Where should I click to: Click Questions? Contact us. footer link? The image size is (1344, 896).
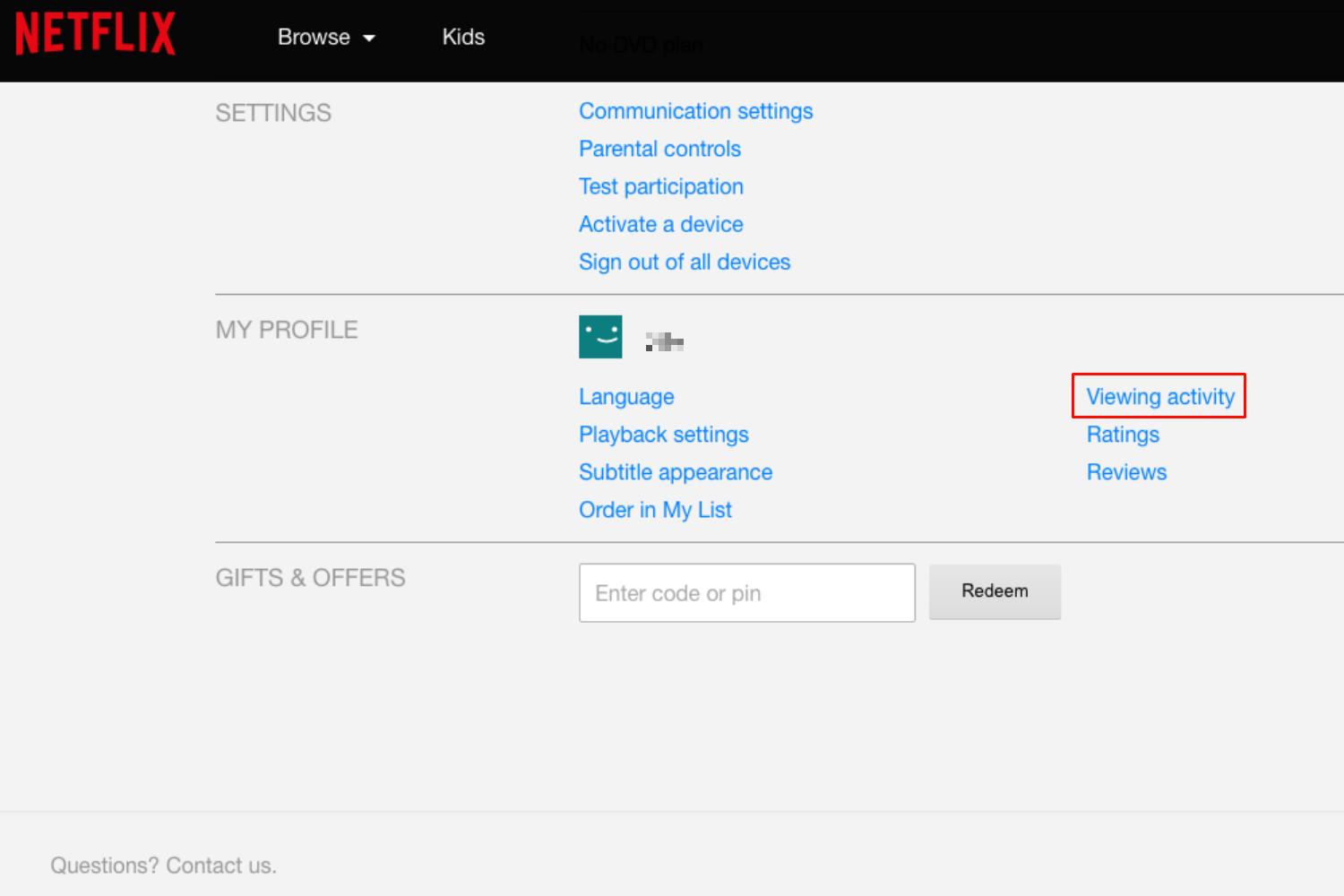click(x=163, y=866)
